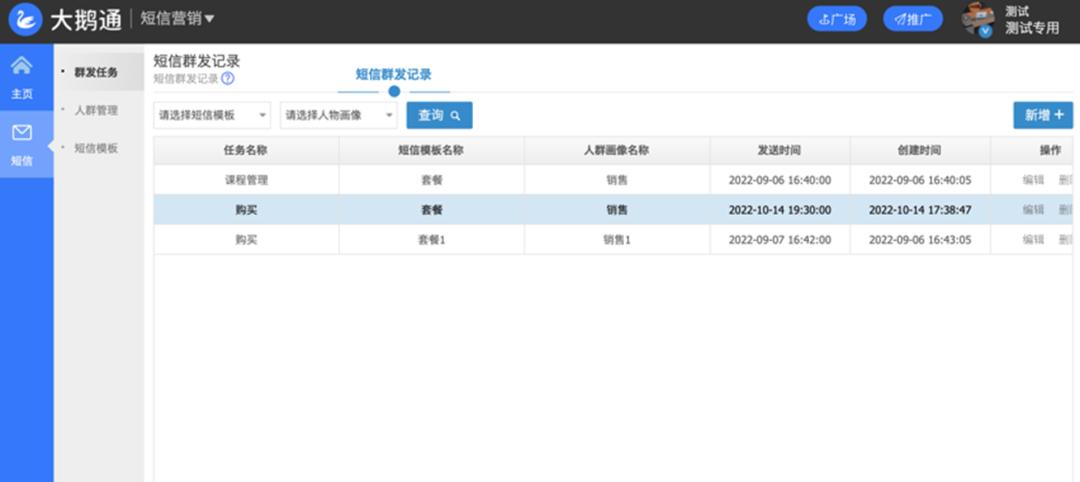The height and width of the screenshot is (482, 1080).
Task: Click the 短信模板名称 column header
Action: (x=431, y=151)
